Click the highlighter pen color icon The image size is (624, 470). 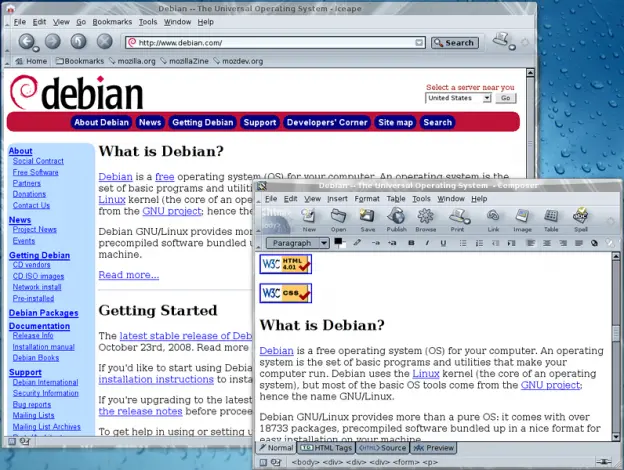click(357, 242)
